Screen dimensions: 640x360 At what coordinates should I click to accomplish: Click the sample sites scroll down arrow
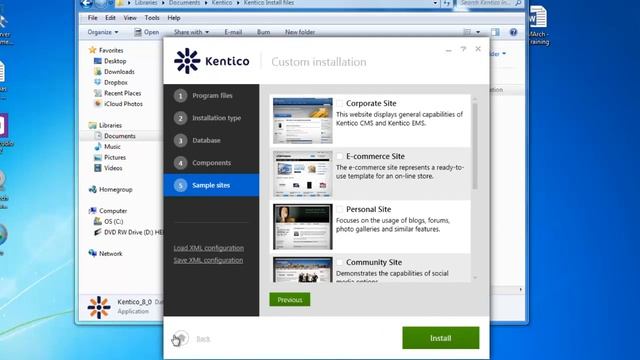[475, 278]
